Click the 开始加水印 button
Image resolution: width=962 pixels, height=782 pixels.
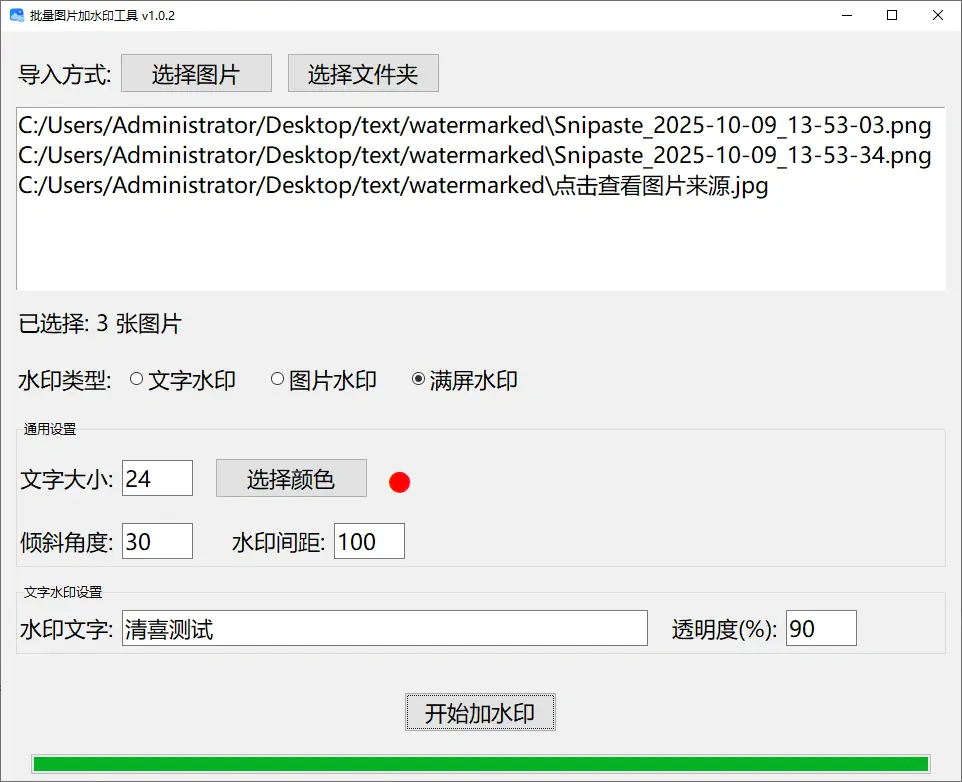(480, 712)
